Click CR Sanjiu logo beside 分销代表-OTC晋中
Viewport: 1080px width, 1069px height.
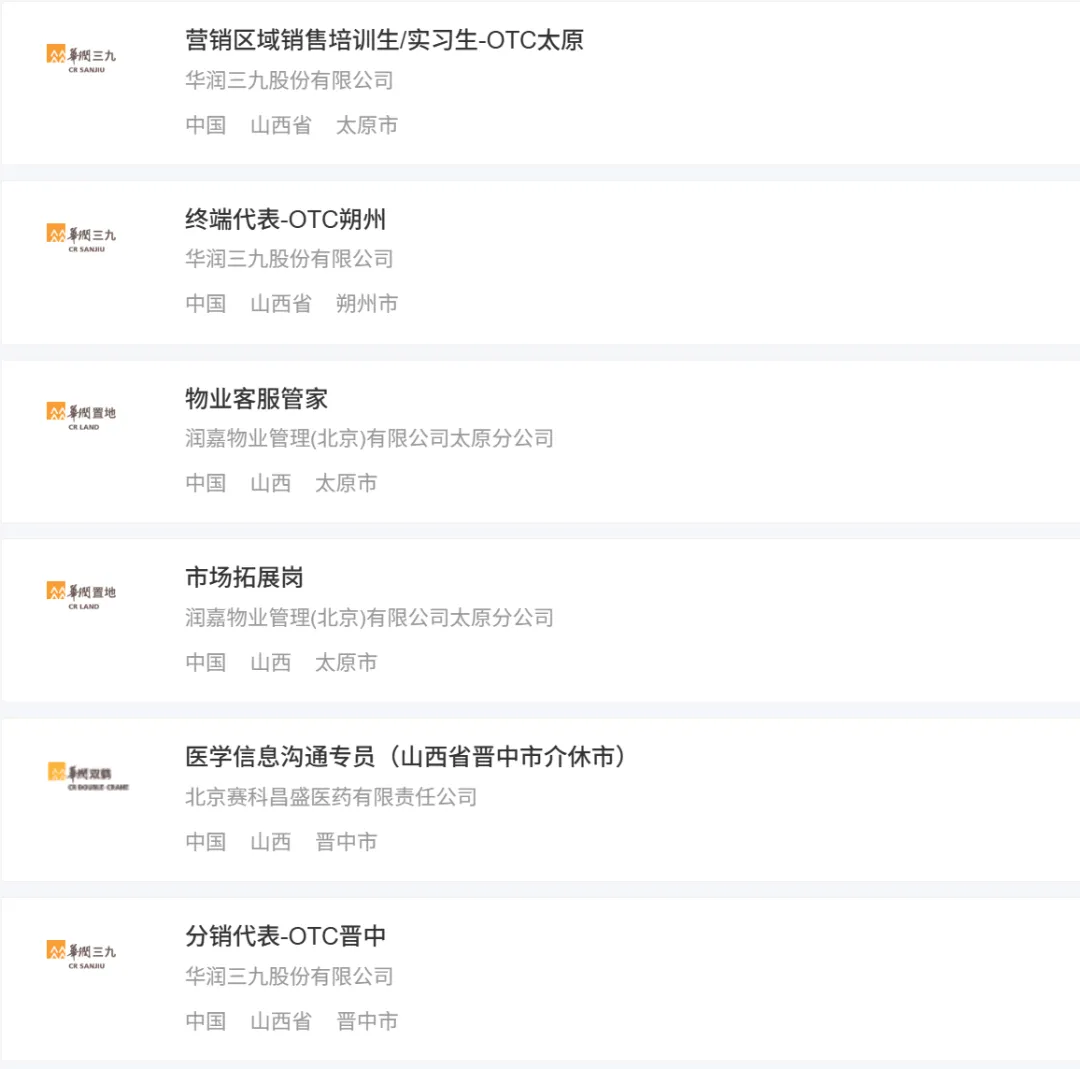coord(81,954)
